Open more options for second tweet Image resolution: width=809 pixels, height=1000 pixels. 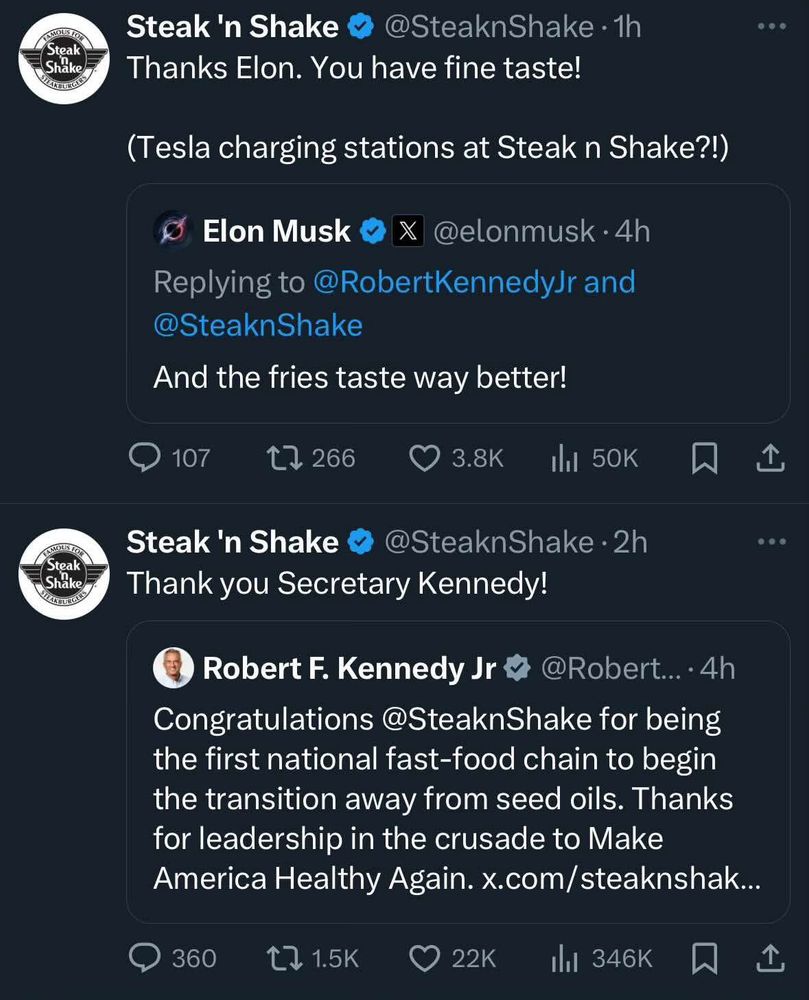pos(772,542)
